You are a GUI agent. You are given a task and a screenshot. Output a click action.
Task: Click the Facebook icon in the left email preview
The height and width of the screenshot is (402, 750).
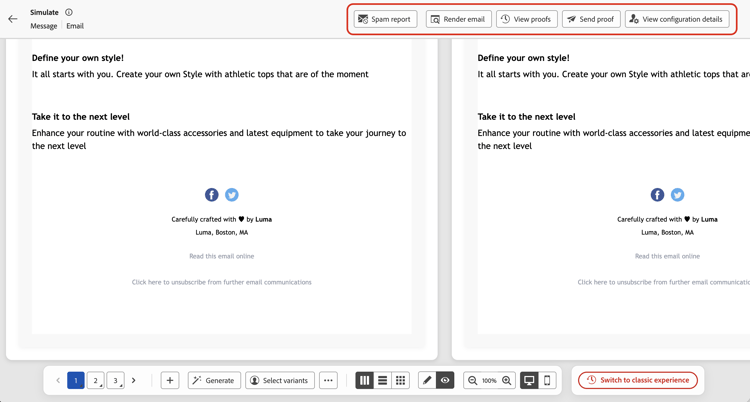pyautogui.click(x=212, y=195)
